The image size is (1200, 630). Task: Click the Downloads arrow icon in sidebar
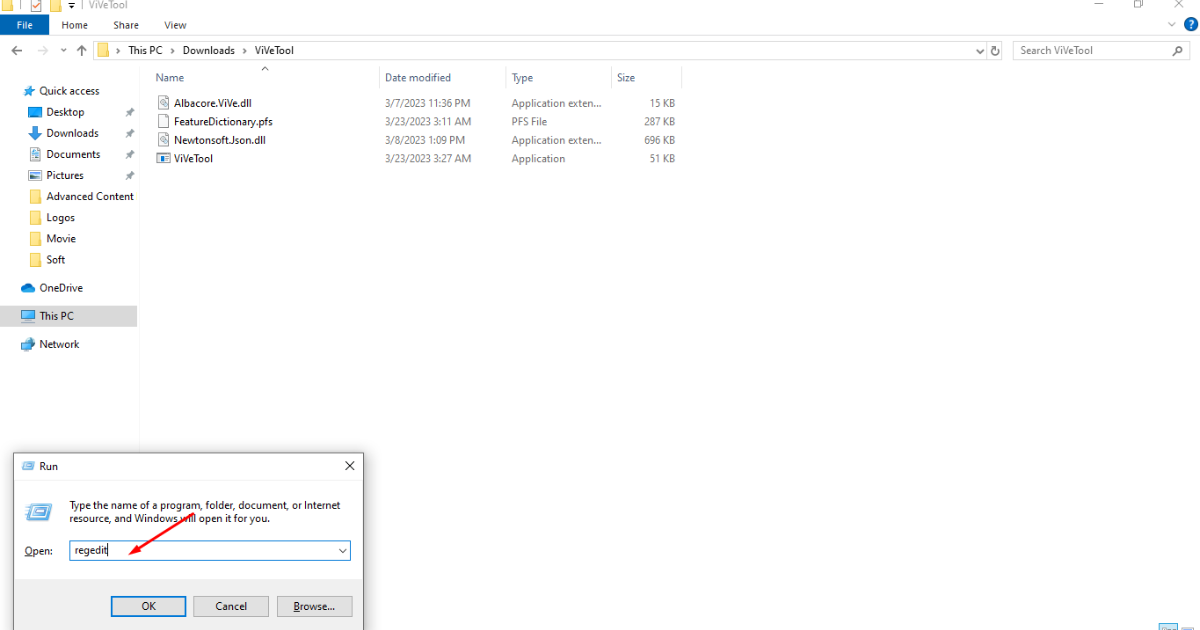[36, 133]
